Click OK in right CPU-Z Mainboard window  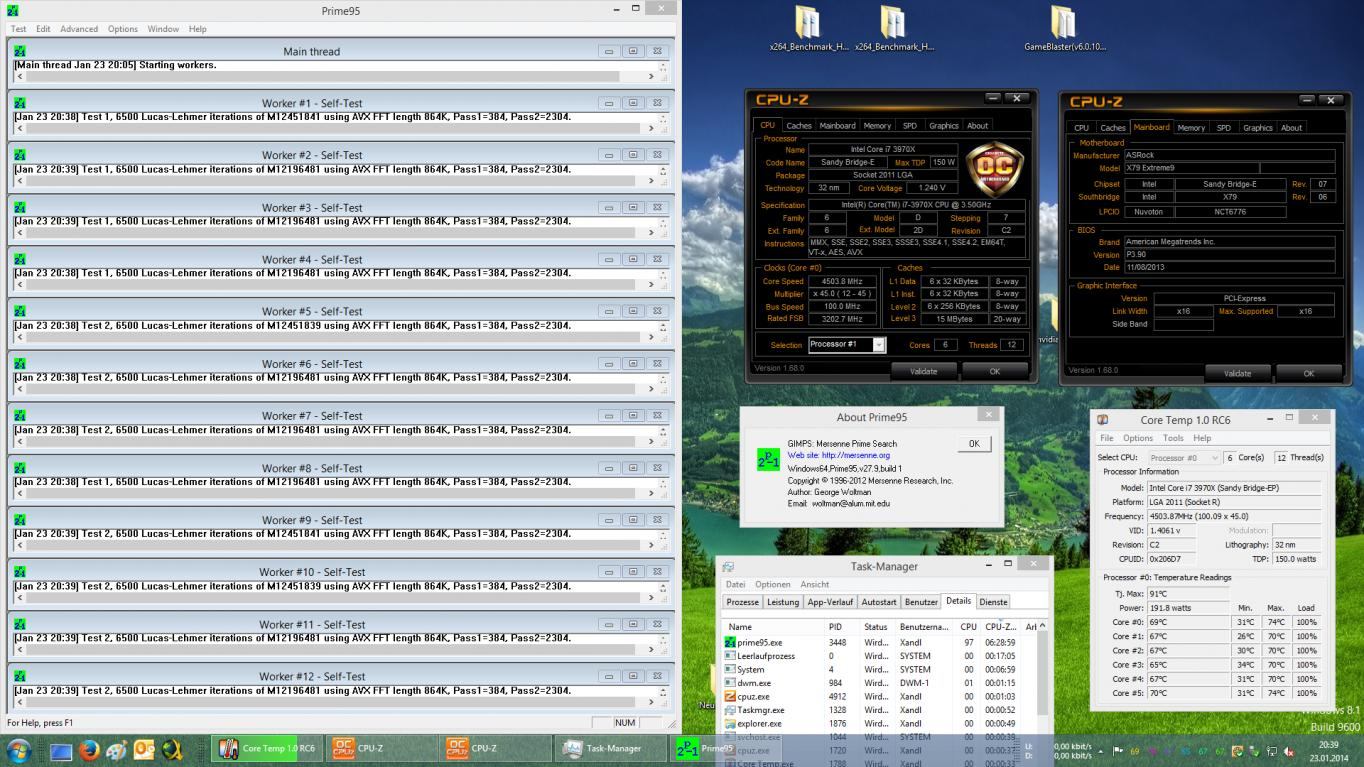[1308, 373]
